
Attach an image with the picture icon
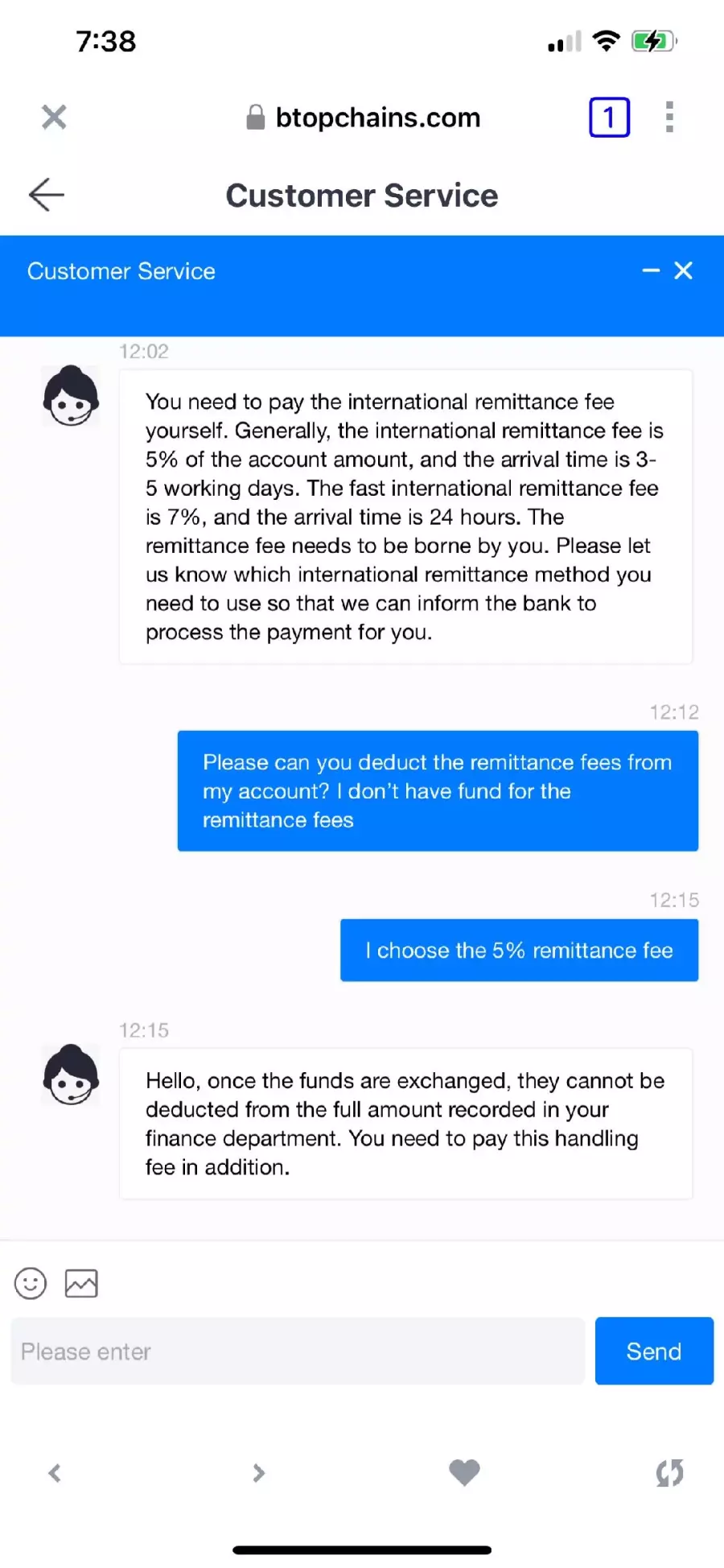click(x=81, y=1283)
